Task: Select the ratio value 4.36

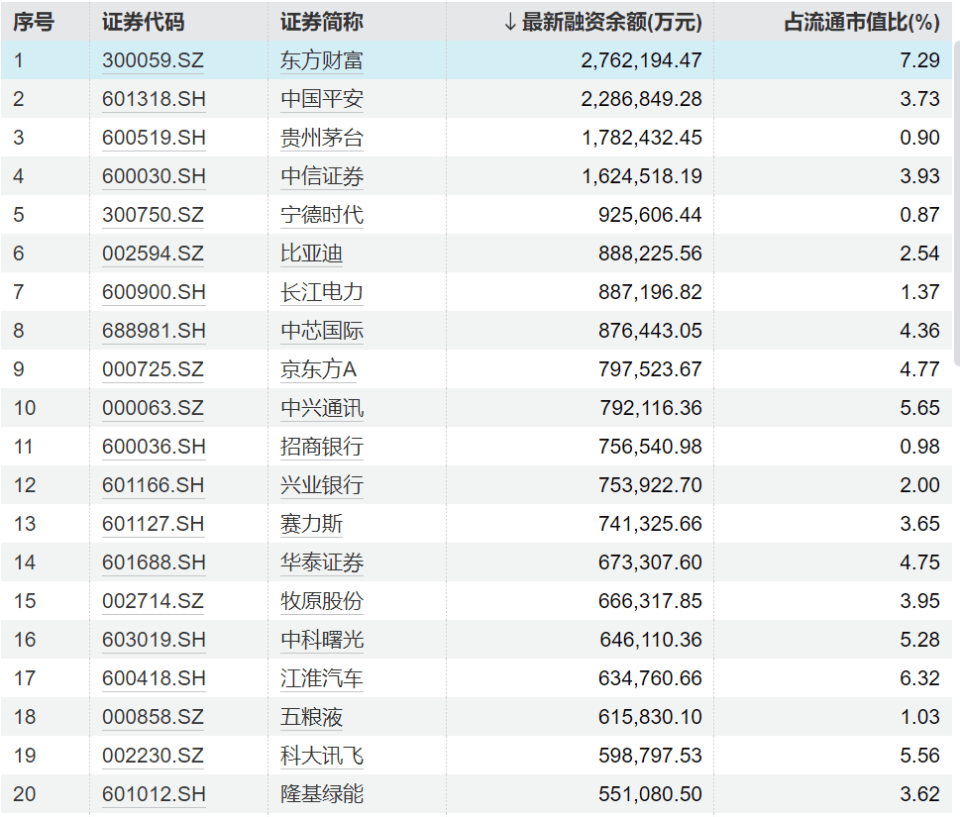Action: 920,330
